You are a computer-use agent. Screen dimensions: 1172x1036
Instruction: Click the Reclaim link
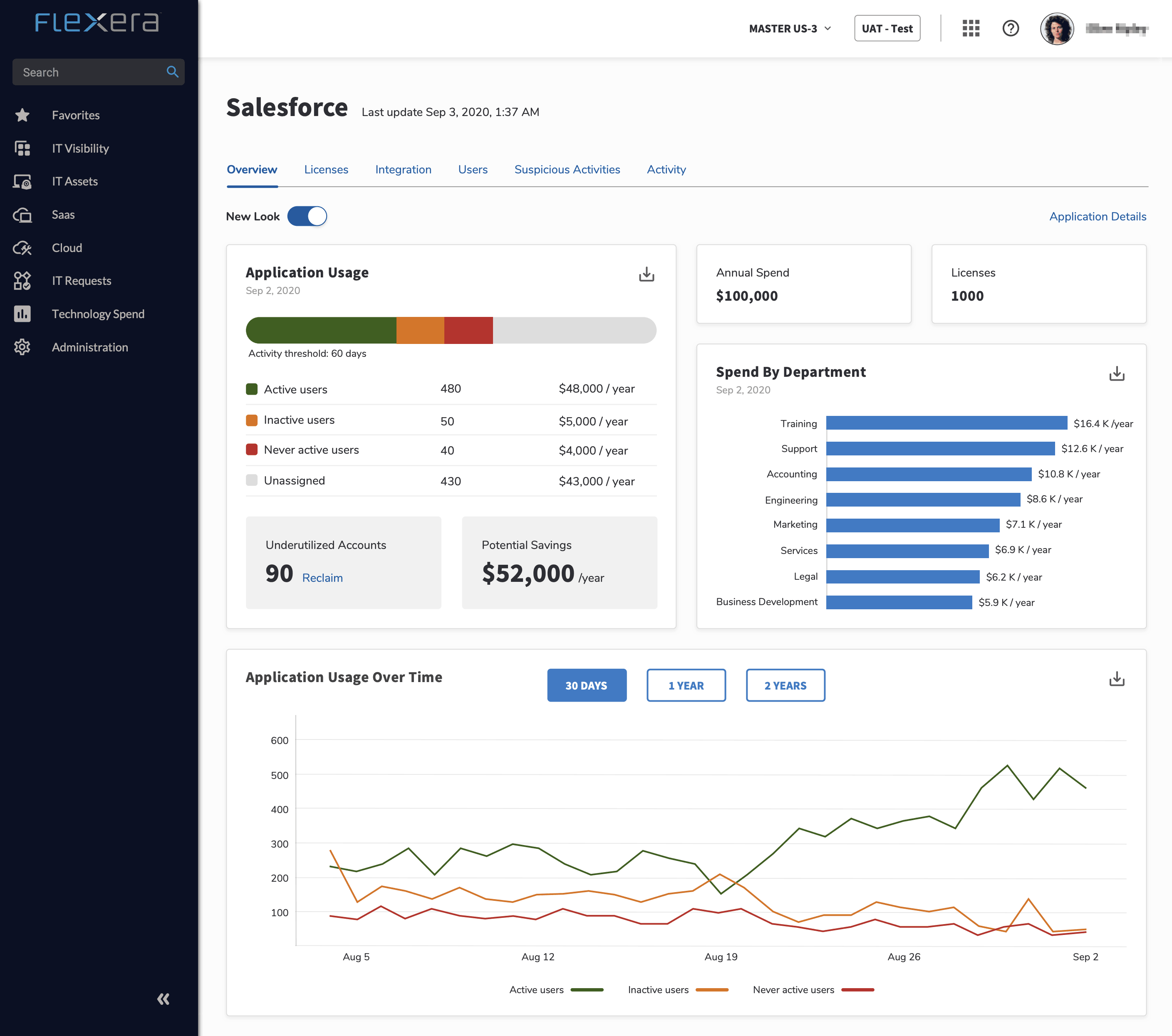(x=322, y=578)
